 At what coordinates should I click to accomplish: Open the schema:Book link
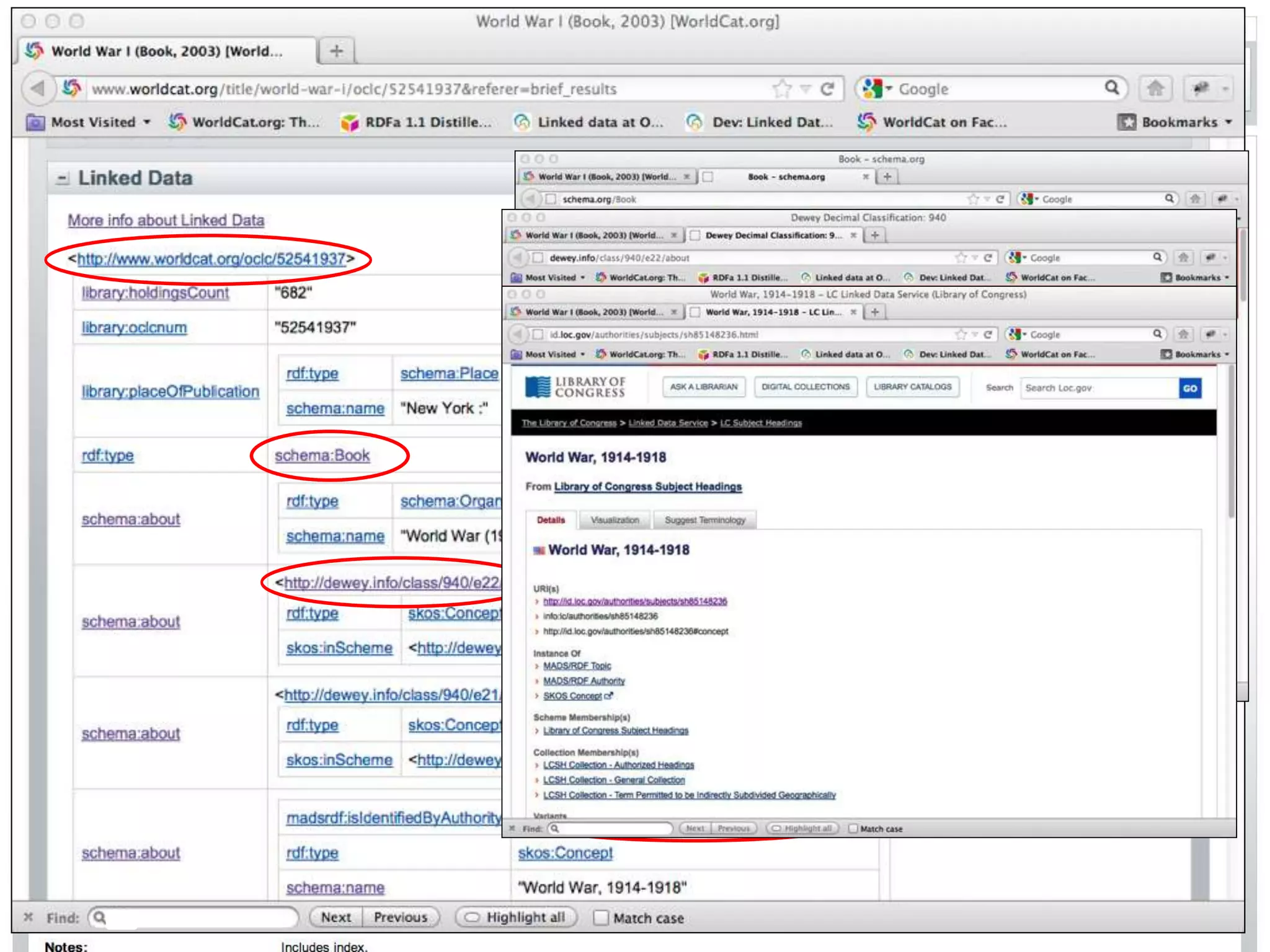point(322,456)
